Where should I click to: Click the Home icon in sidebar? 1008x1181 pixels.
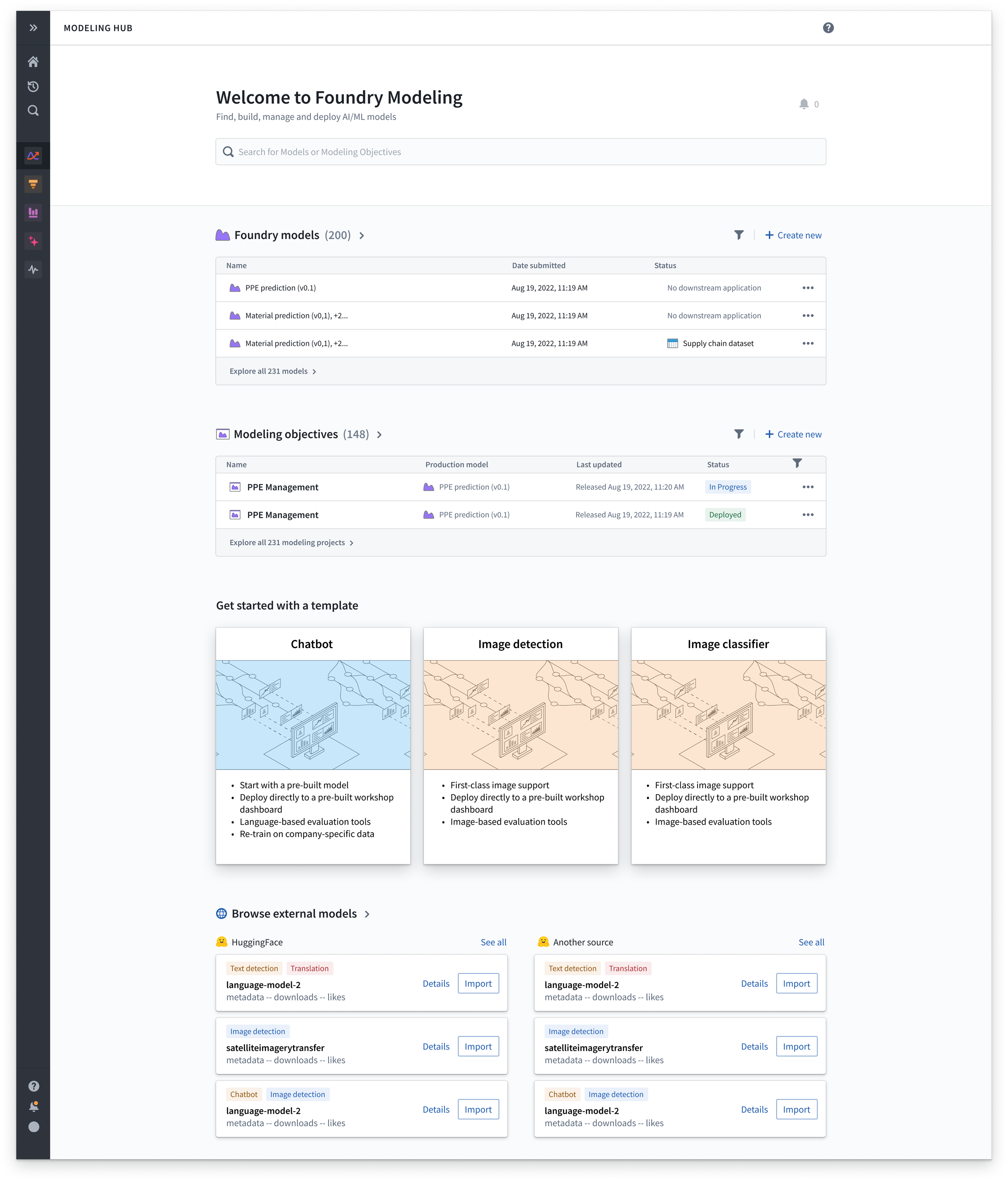click(33, 62)
